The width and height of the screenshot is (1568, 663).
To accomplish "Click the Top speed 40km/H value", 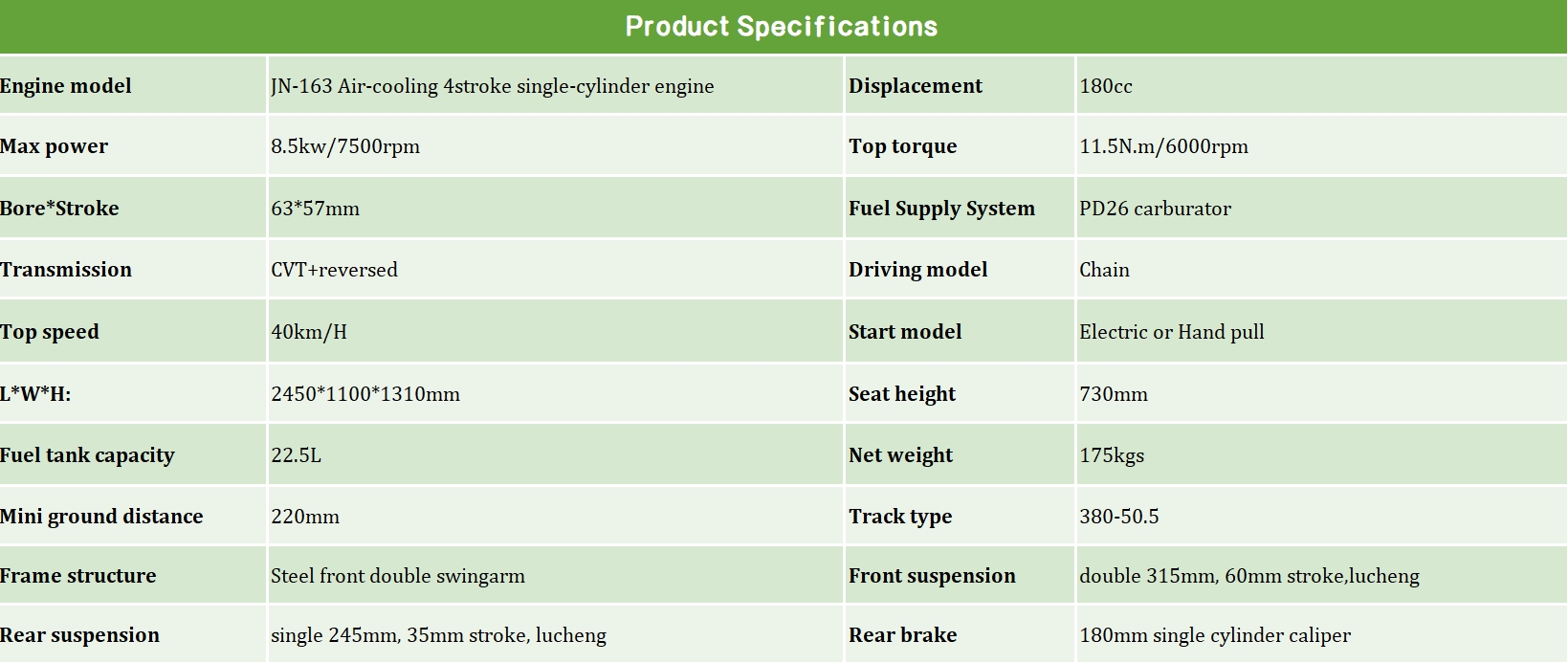I will click(309, 332).
